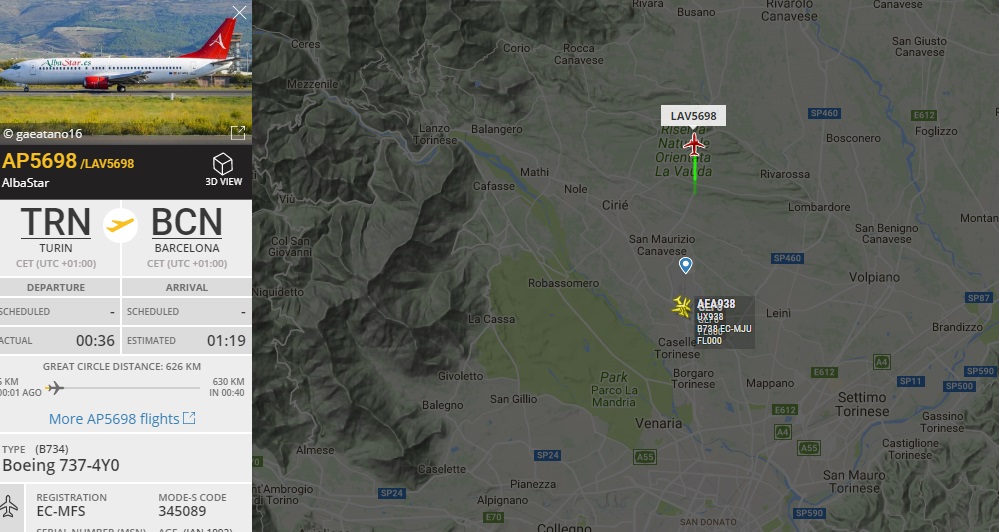The height and width of the screenshot is (532, 999).
Task: Click the DEPARTURE column header
Action: point(56,287)
